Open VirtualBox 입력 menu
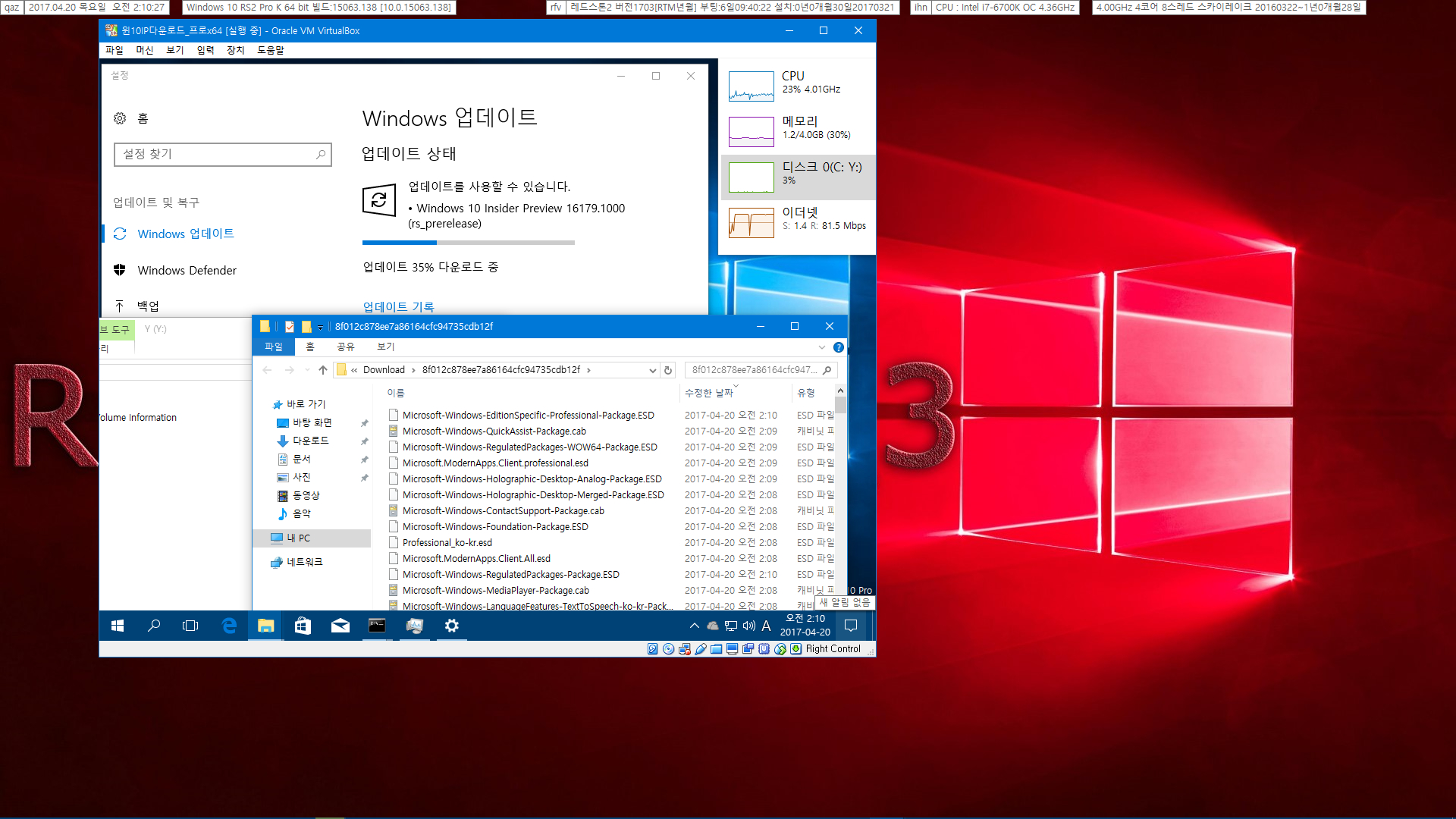Image resolution: width=1456 pixels, height=819 pixels. coord(206,50)
